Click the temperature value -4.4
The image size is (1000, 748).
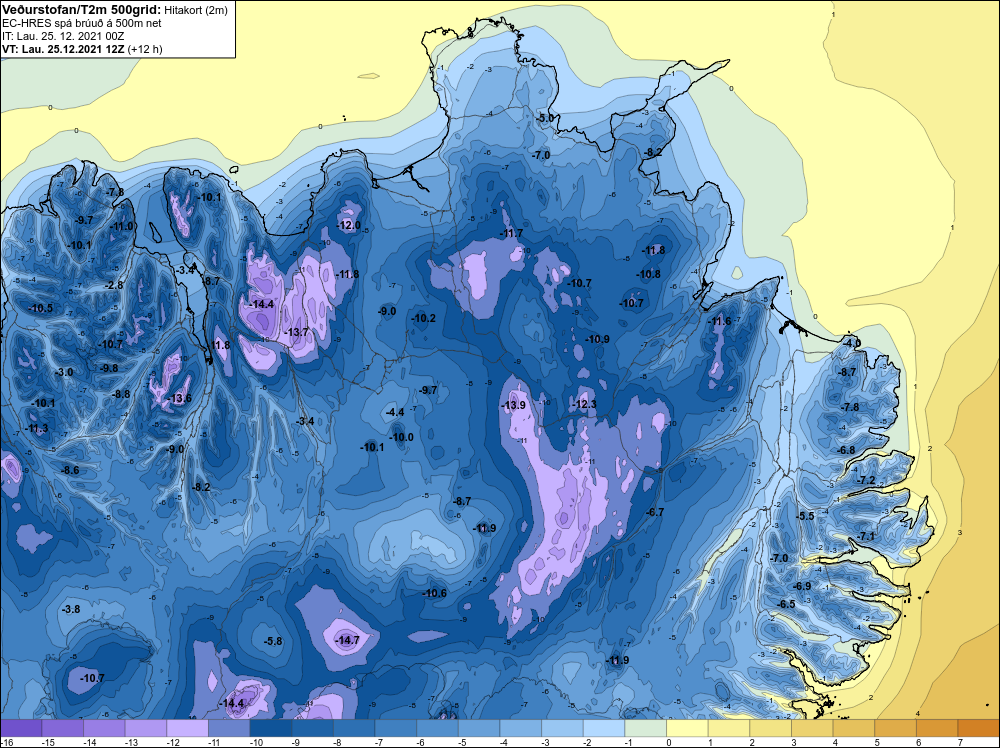click(395, 413)
